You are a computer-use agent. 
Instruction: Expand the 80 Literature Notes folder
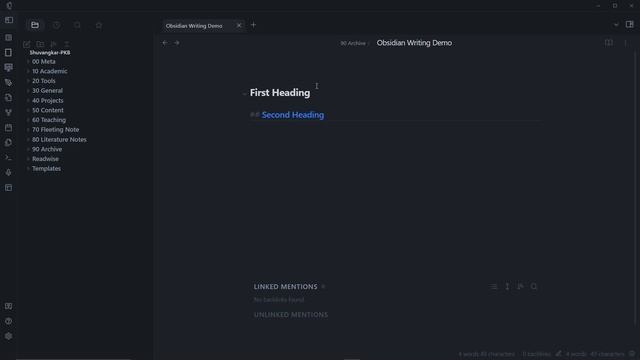pyautogui.click(x=59, y=140)
